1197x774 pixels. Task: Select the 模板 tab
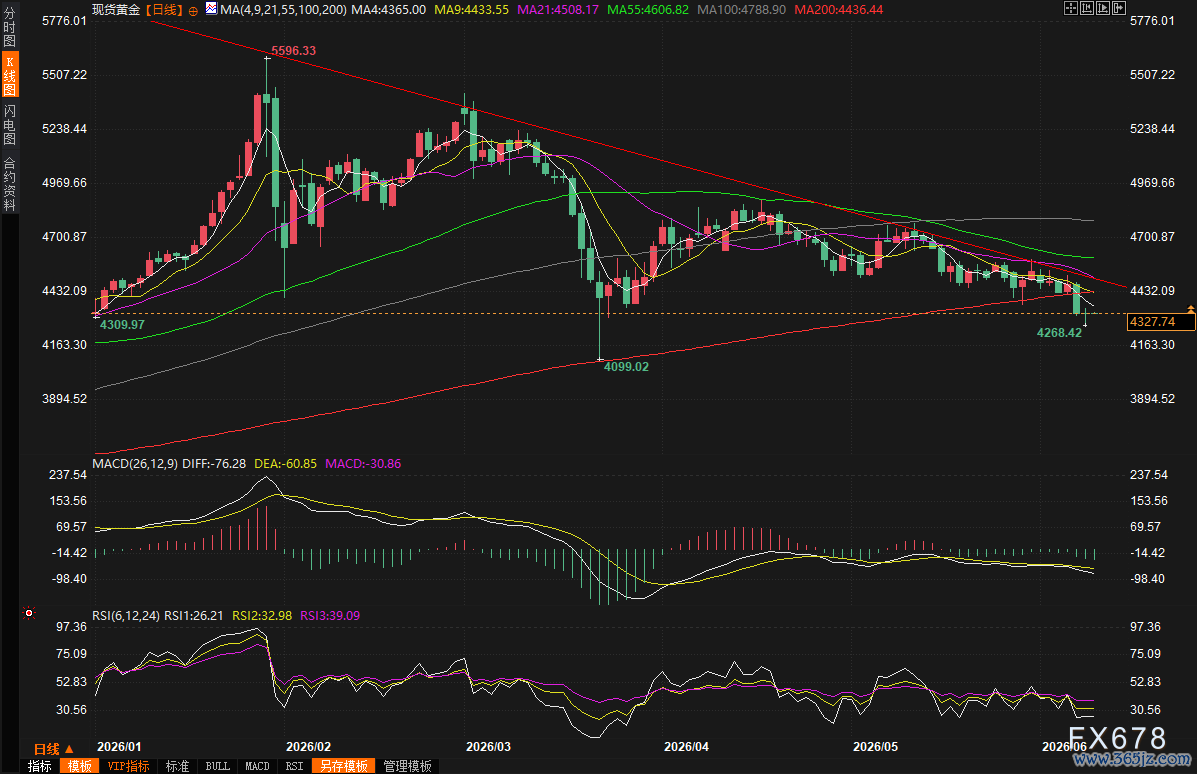pyautogui.click(x=79, y=766)
